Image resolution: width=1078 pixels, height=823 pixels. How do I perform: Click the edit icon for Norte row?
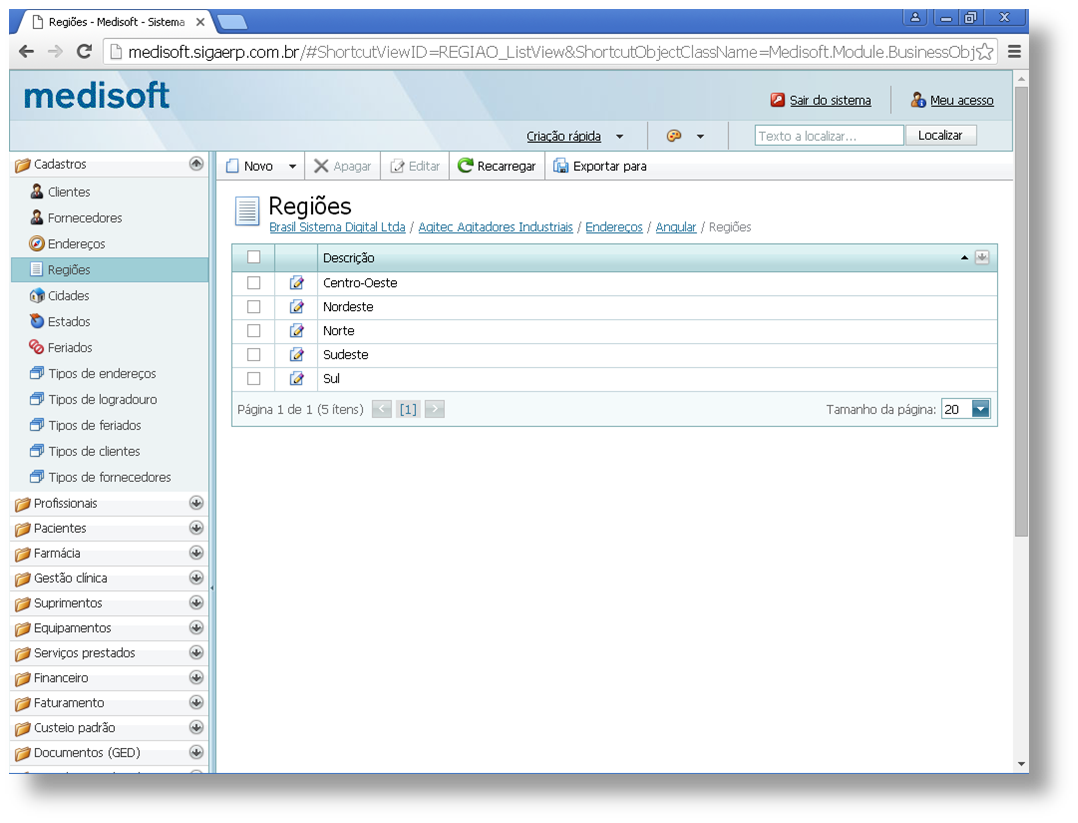[296, 331]
